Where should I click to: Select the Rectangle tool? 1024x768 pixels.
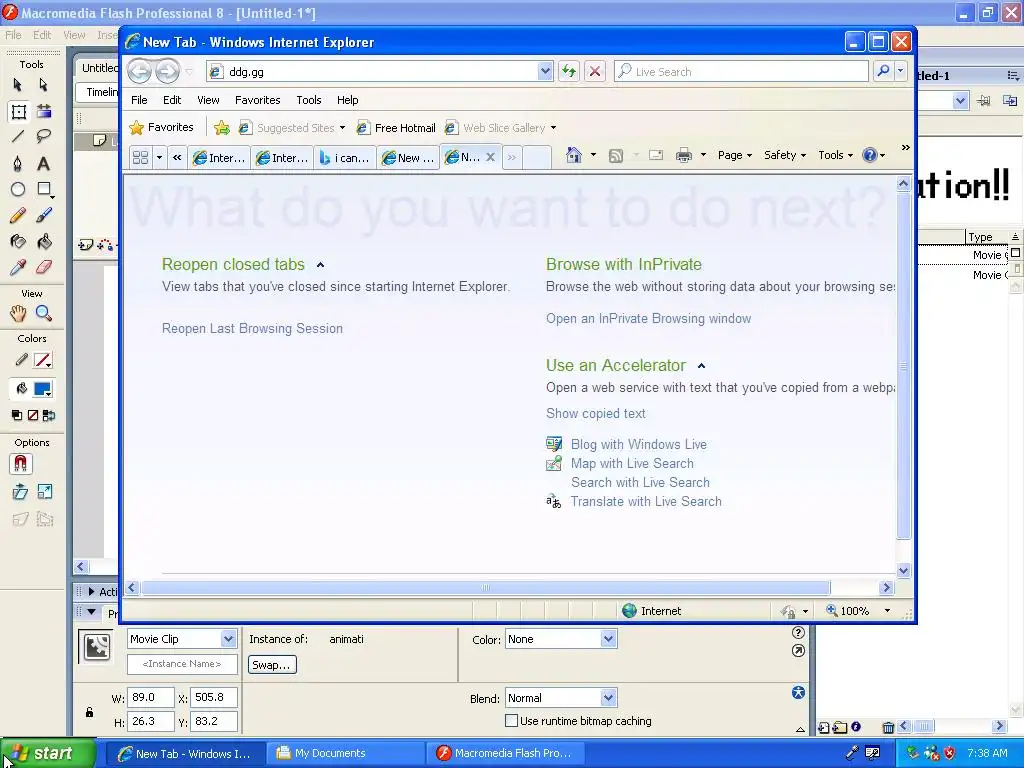pyautogui.click(x=44, y=189)
